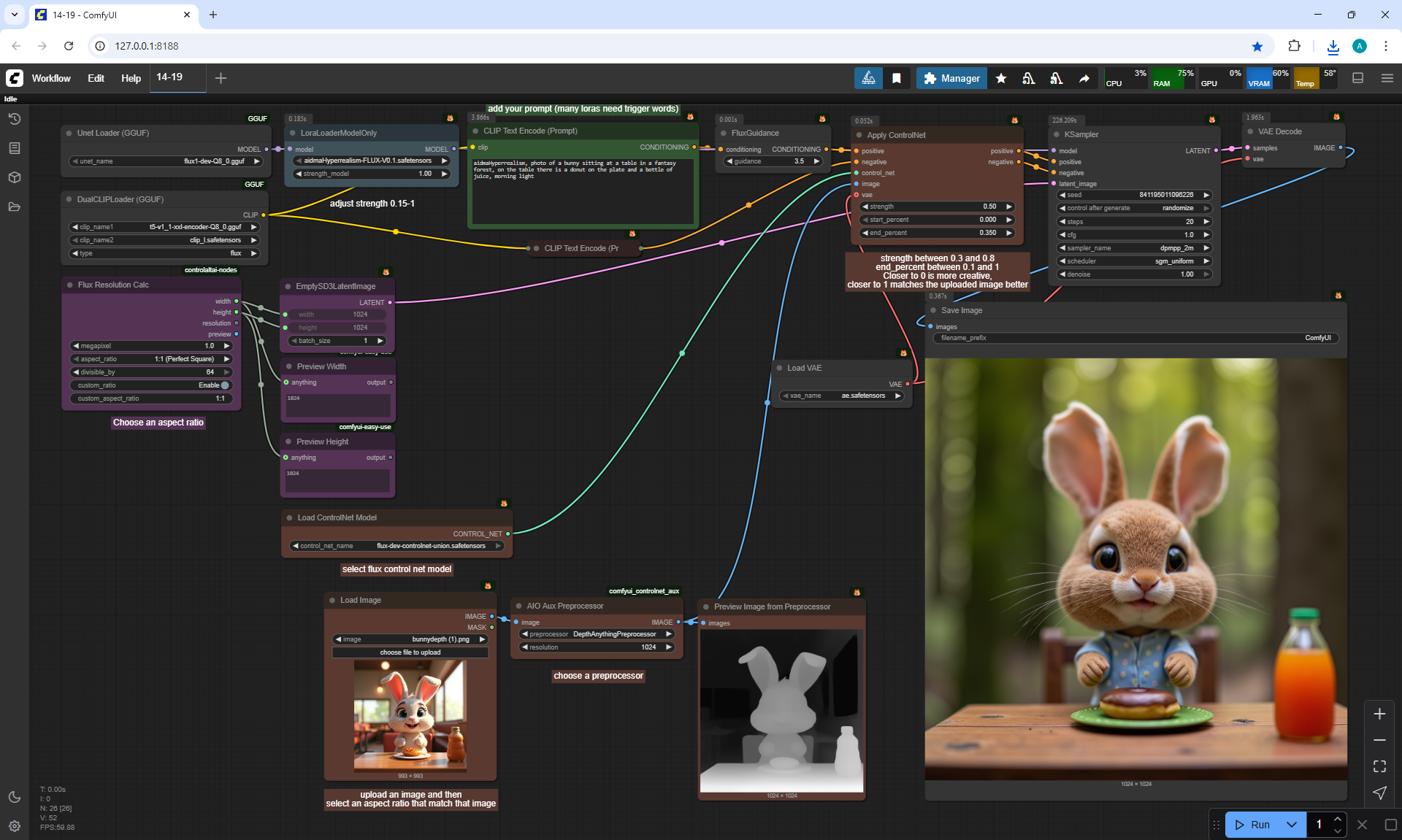Toggle the bottom panel icon at top right
Image resolution: width=1402 pixels, height=840 pixels.
pos(1358,78)
